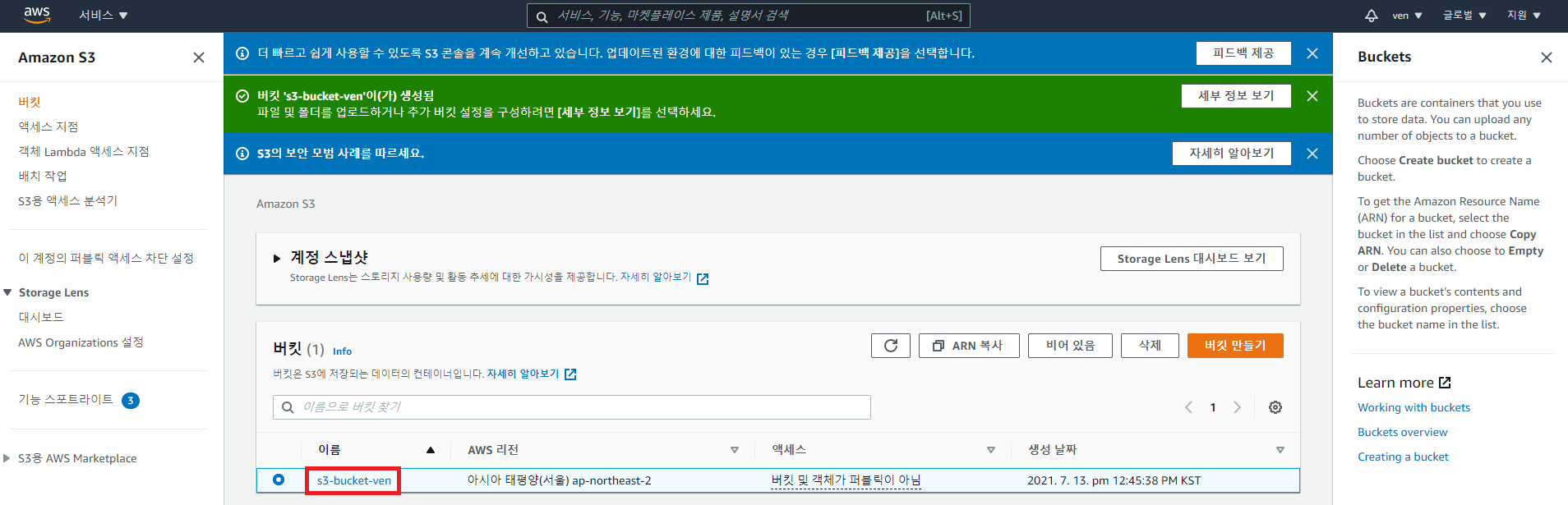Open Access Analyzer for S3
The image size is (1568, 505).
pos(68,201)
